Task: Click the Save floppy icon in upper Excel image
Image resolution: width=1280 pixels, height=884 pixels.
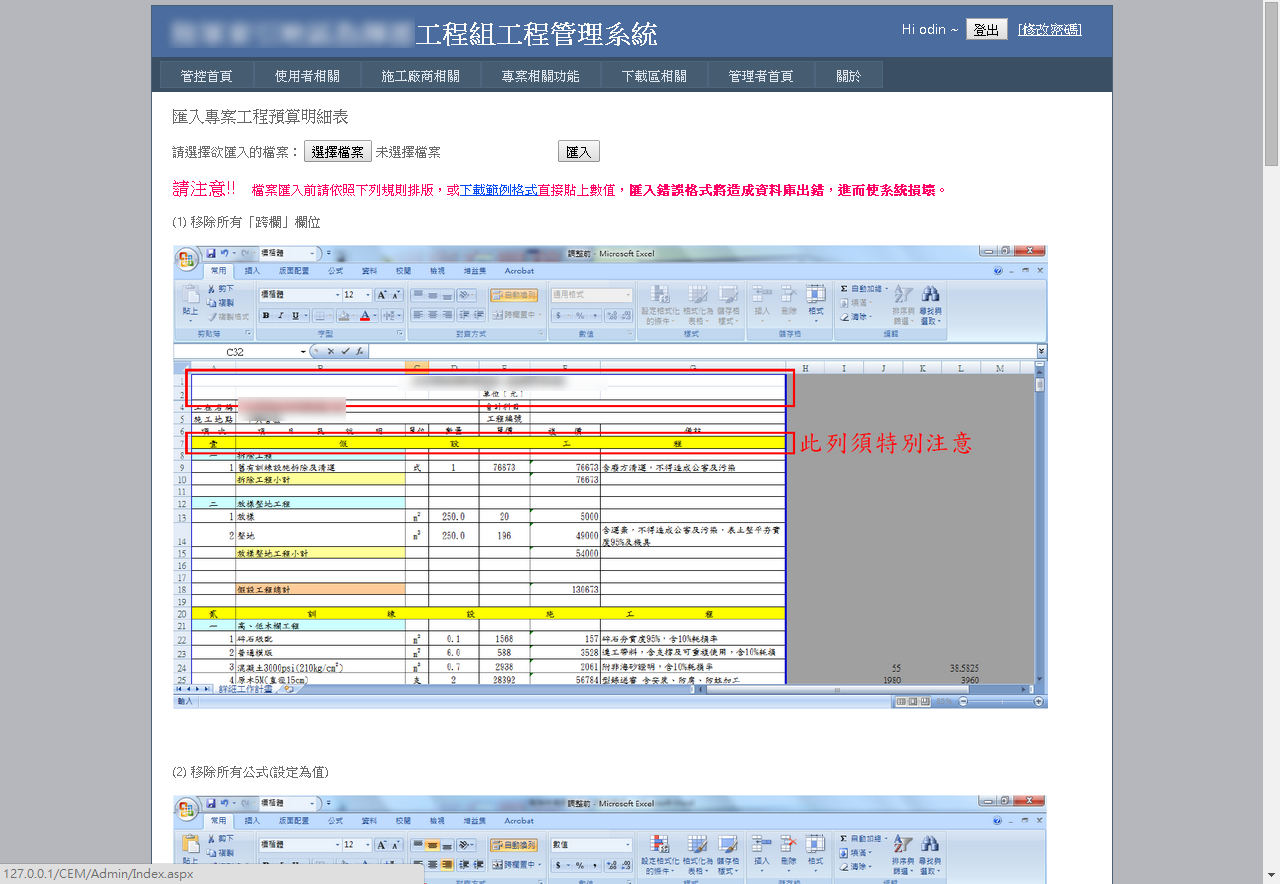Action: (x=211, y=254)
